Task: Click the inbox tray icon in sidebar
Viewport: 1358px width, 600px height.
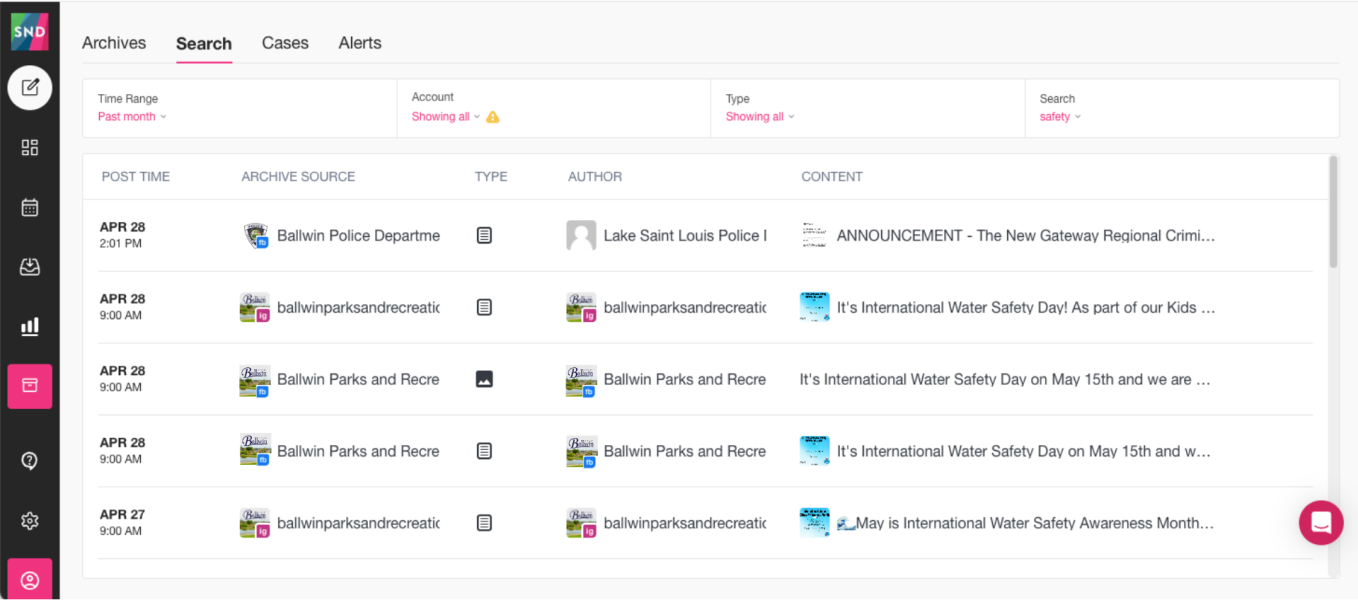Action: click(x=30, y=267)
